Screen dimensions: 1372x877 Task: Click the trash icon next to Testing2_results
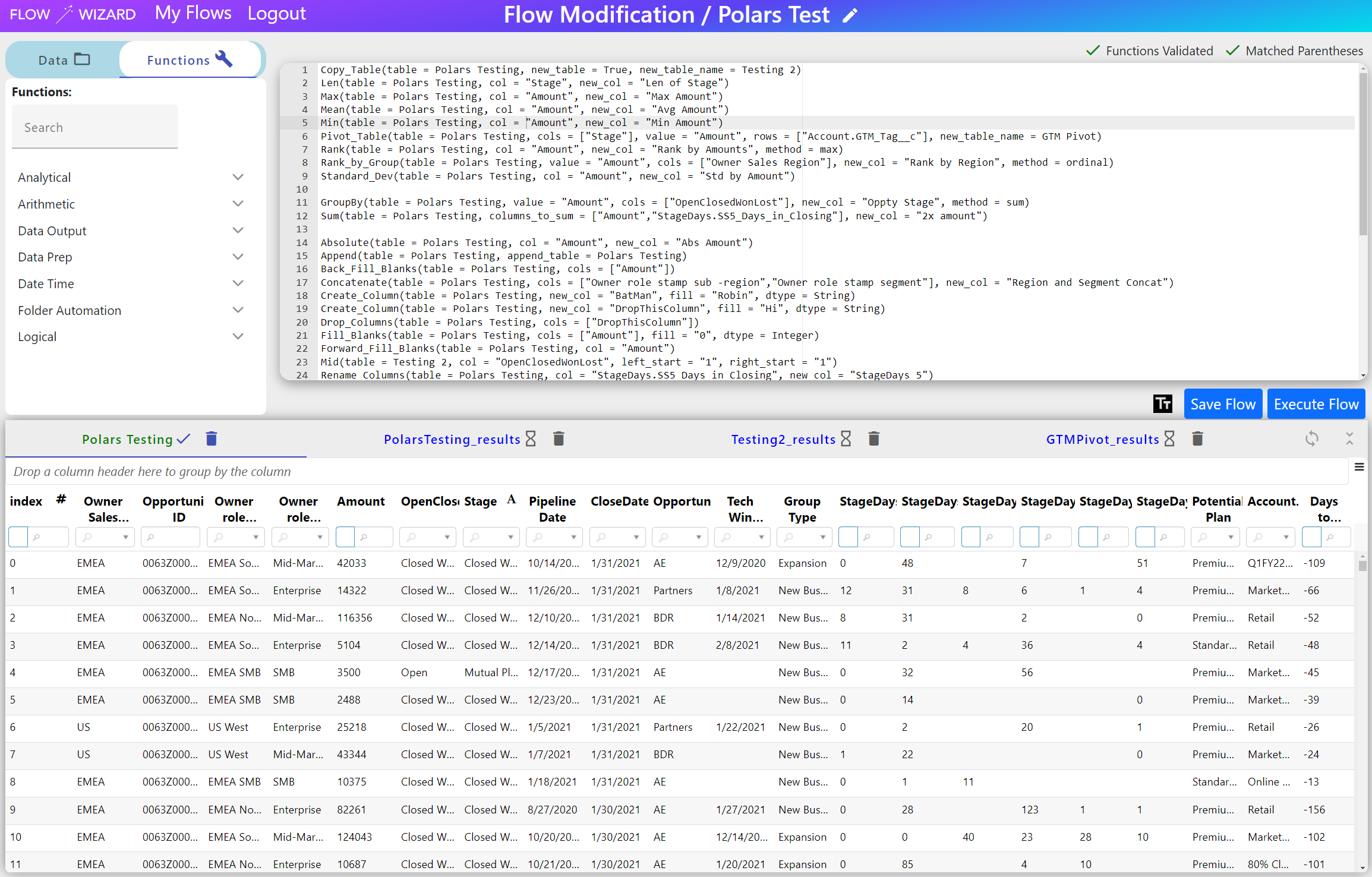[x=873, y=439]
